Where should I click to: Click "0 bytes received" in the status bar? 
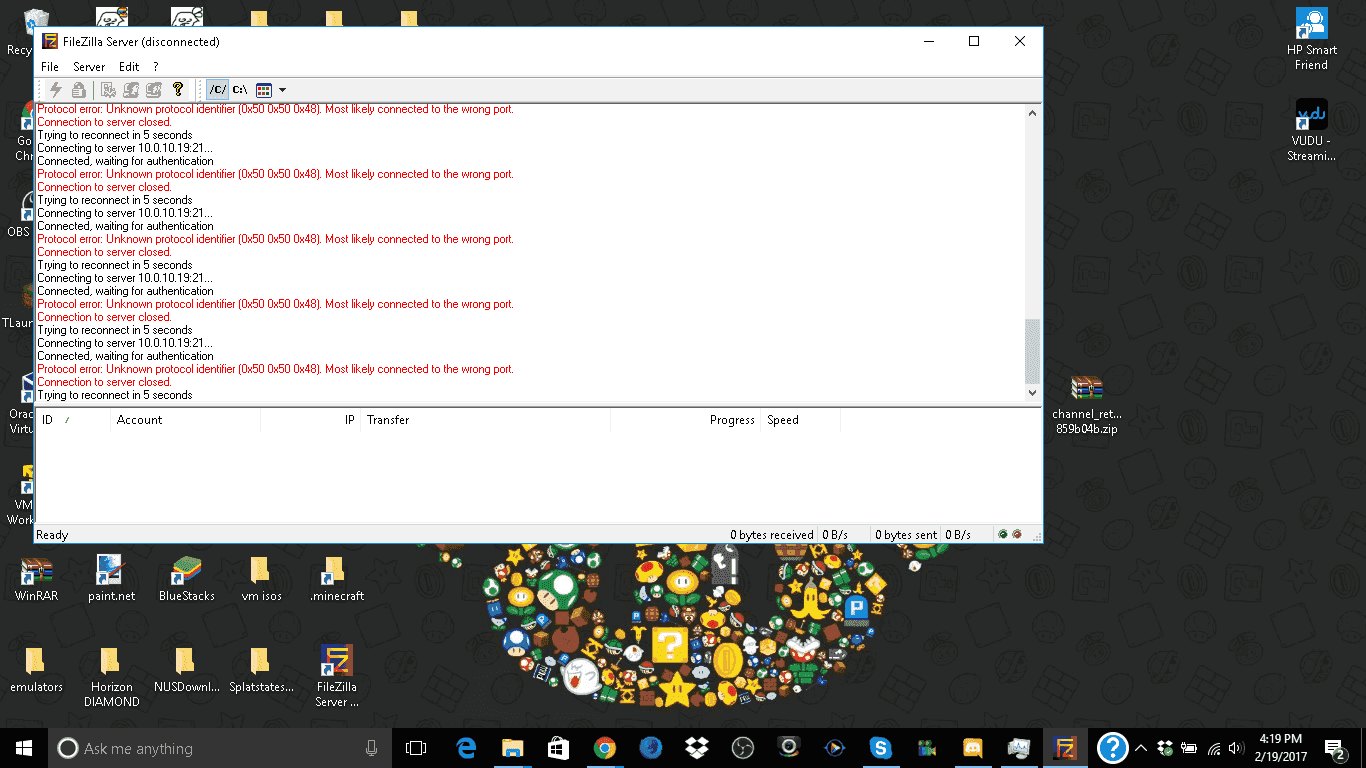(x=771, y=535)
